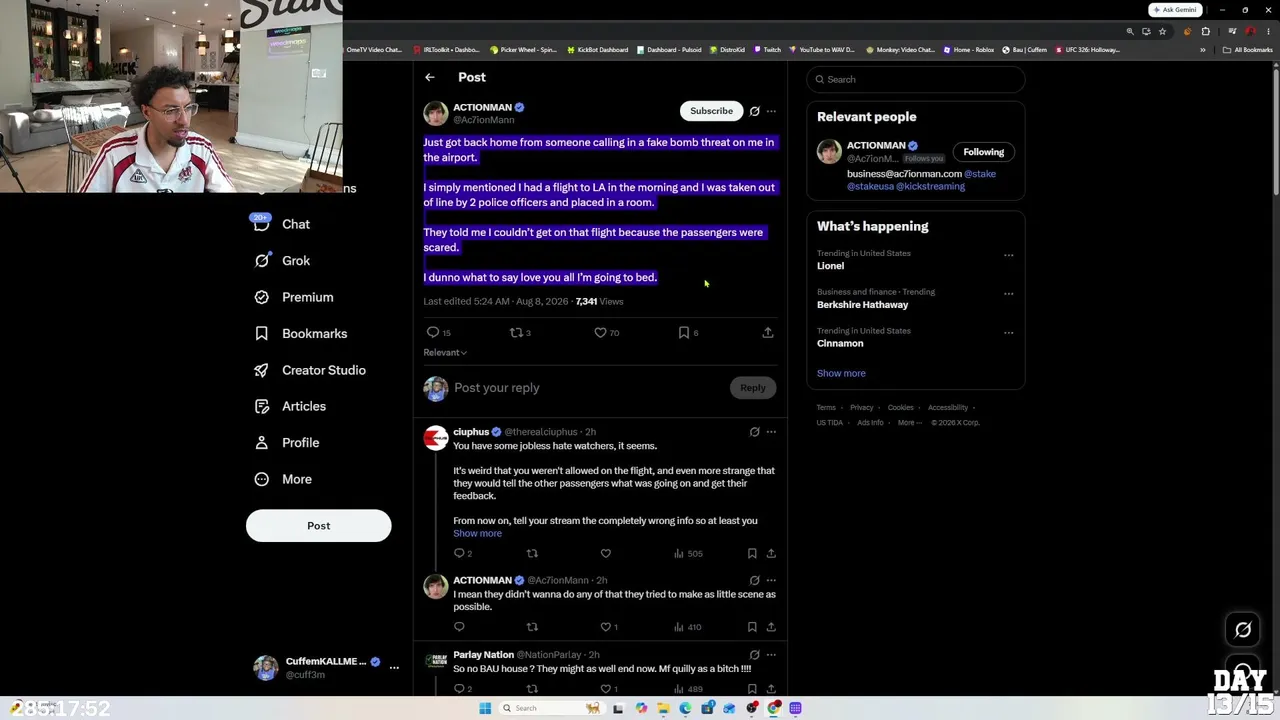
Task: Open Articles in the sidebar
Action: pyautogui.click(x=290, y=407)
